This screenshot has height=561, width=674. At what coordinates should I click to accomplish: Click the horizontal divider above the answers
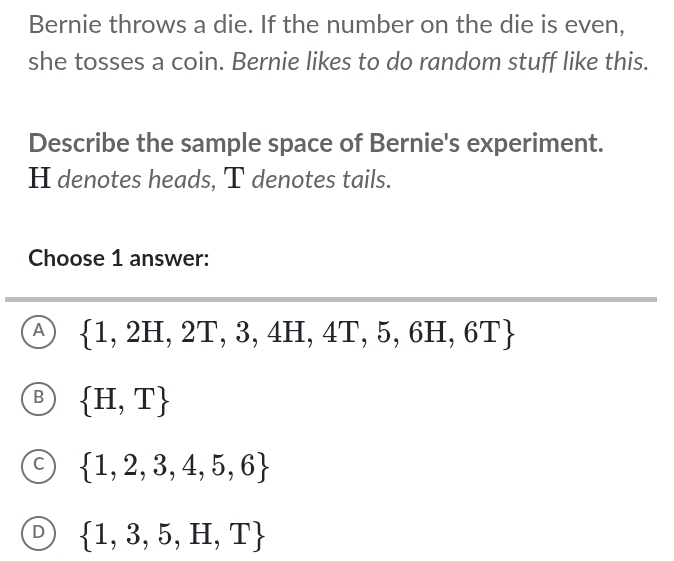[x=330, y=298]
